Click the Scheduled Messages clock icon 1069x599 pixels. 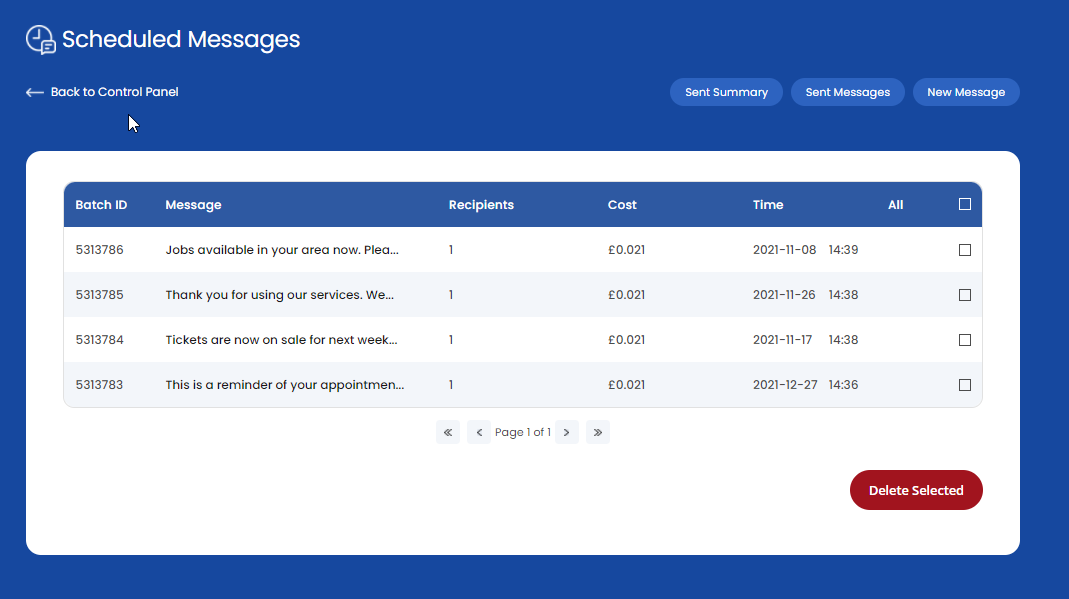[x=40, y=40]
